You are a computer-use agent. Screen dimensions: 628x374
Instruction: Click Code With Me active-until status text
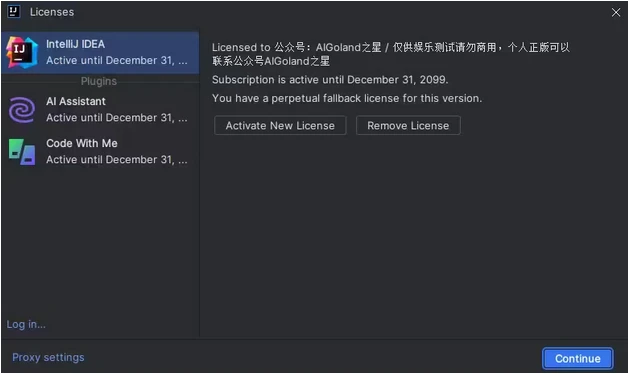click(x=117, y=160)
